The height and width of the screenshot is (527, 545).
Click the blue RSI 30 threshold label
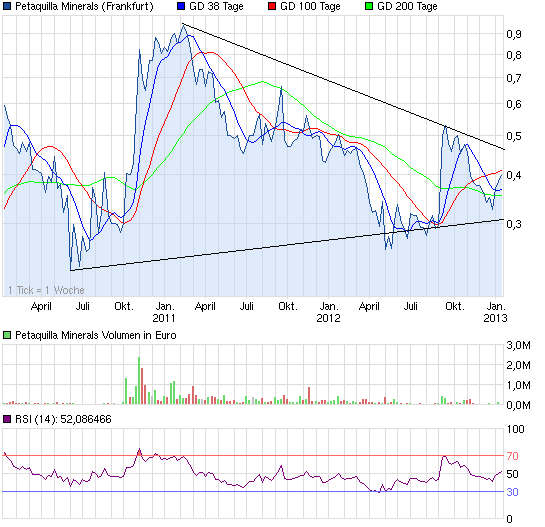click(512, 492)
